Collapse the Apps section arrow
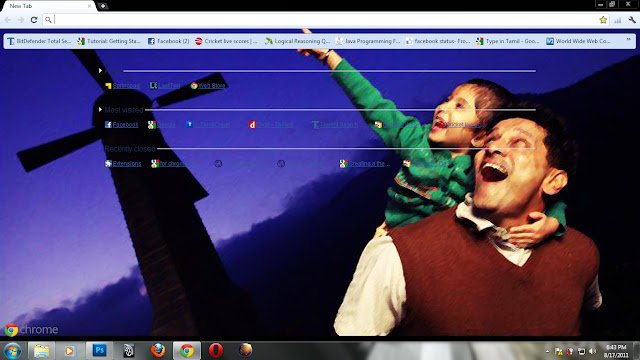640x360 pixels. pyautogui.click(x=100, y=71)
